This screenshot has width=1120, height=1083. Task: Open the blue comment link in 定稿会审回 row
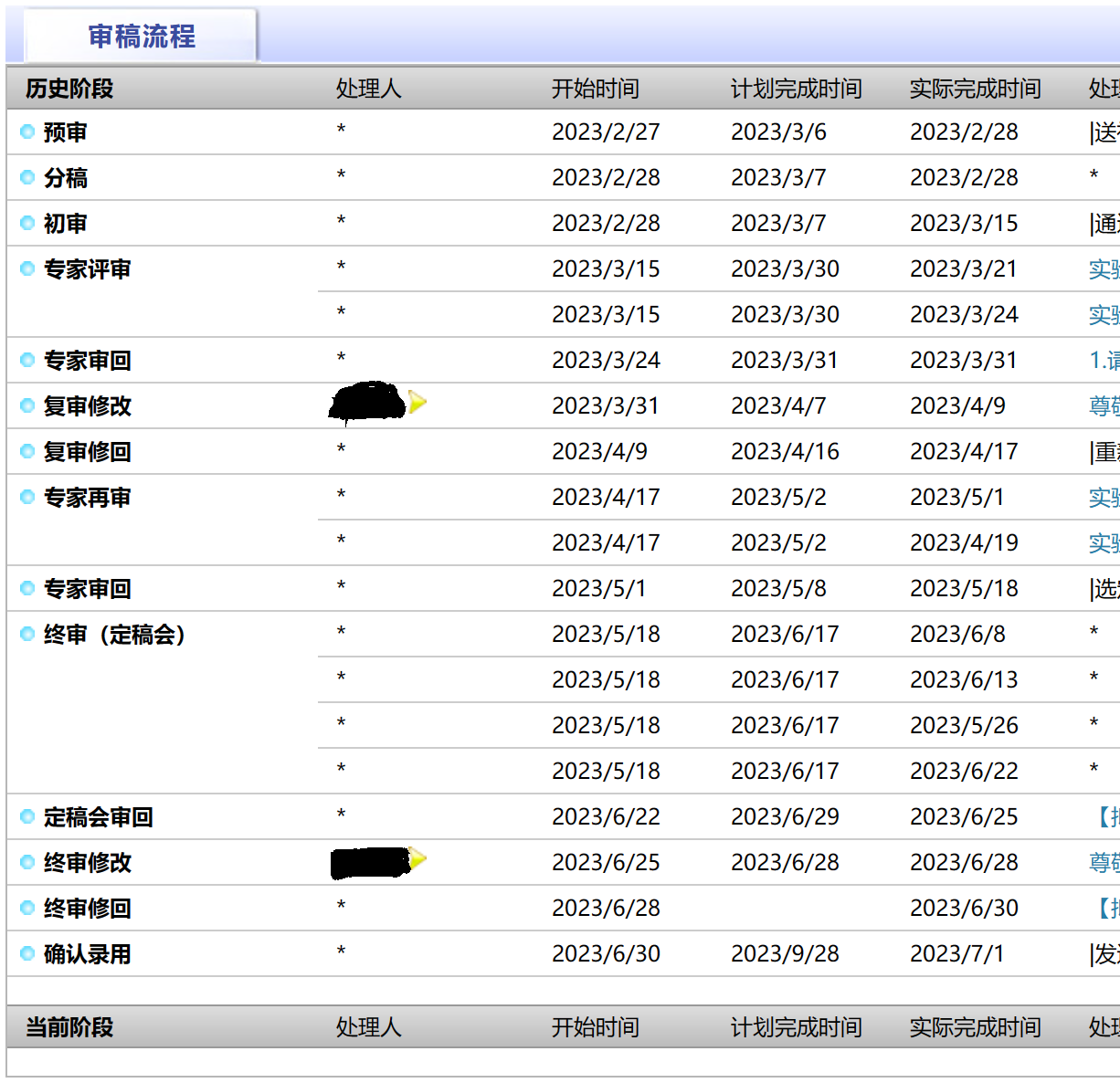click(x=1107, y=817)
